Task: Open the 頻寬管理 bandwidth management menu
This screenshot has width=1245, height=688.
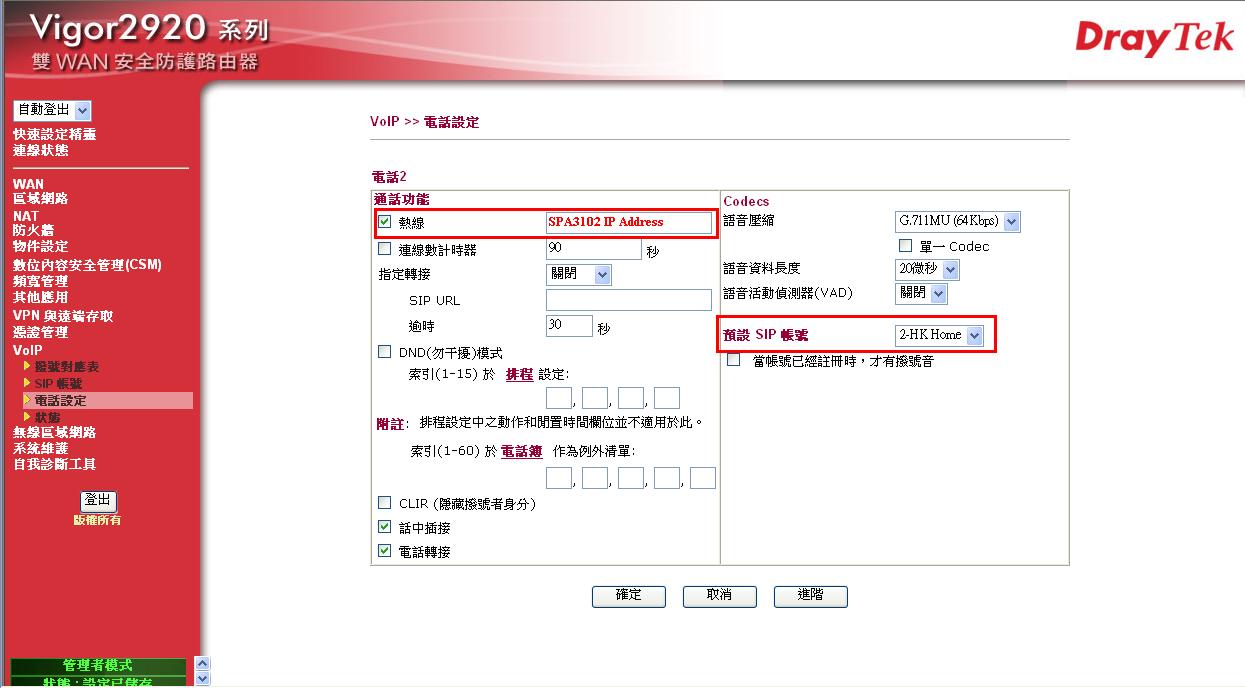Action: click(x=41, y=282)
